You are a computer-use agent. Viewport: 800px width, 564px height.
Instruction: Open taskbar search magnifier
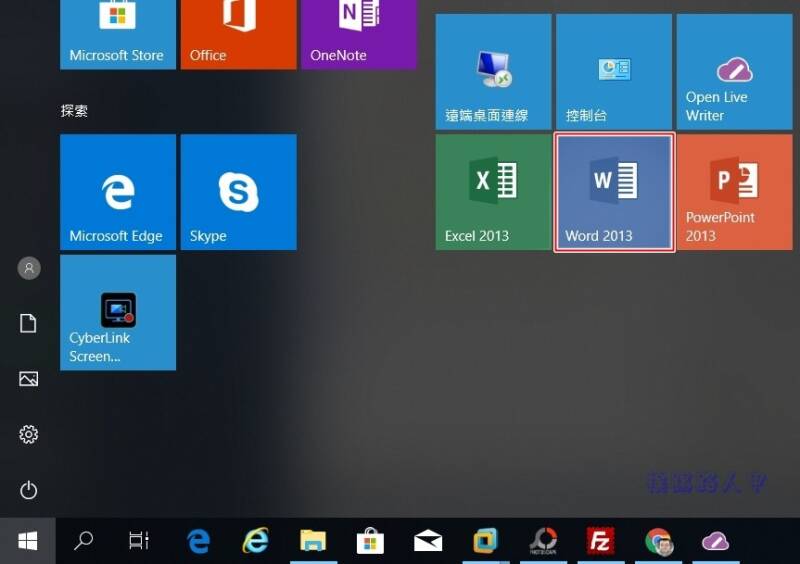pos(83,541)
